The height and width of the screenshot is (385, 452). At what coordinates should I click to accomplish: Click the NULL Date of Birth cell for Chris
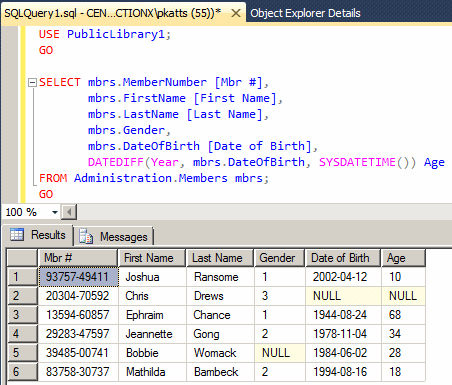[x=343, y=296]
